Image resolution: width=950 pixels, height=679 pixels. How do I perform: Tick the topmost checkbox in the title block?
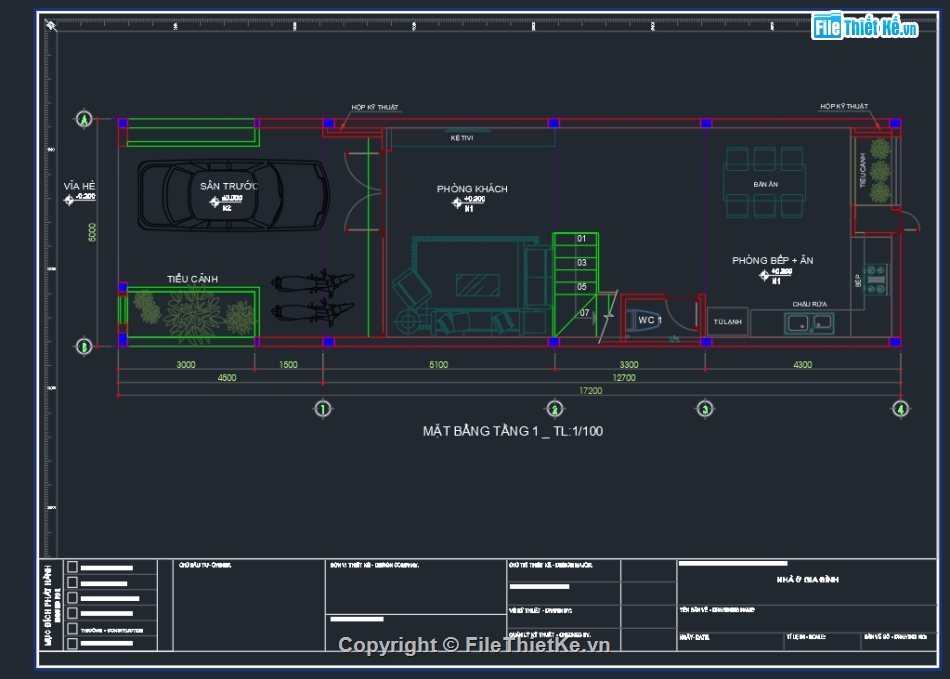pos(72,567)
